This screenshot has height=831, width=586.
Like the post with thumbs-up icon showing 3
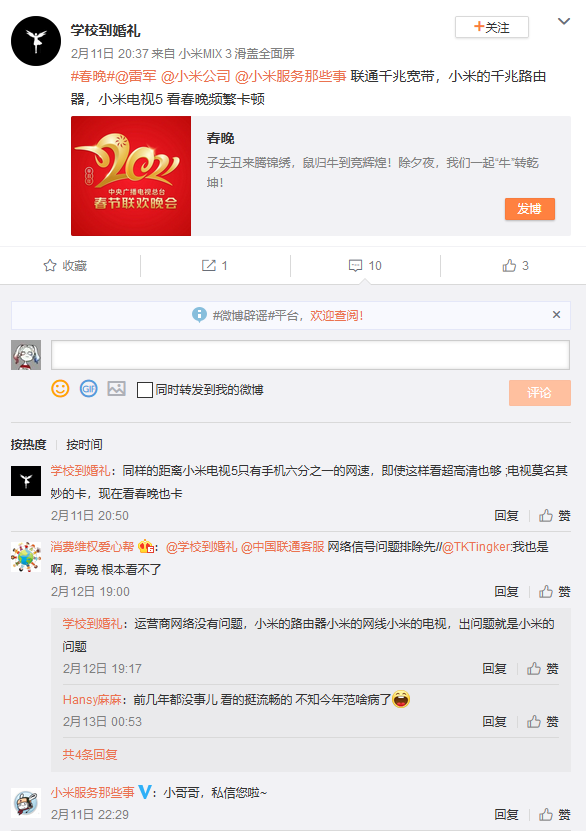pyautogui.click(x=509, y=266)
